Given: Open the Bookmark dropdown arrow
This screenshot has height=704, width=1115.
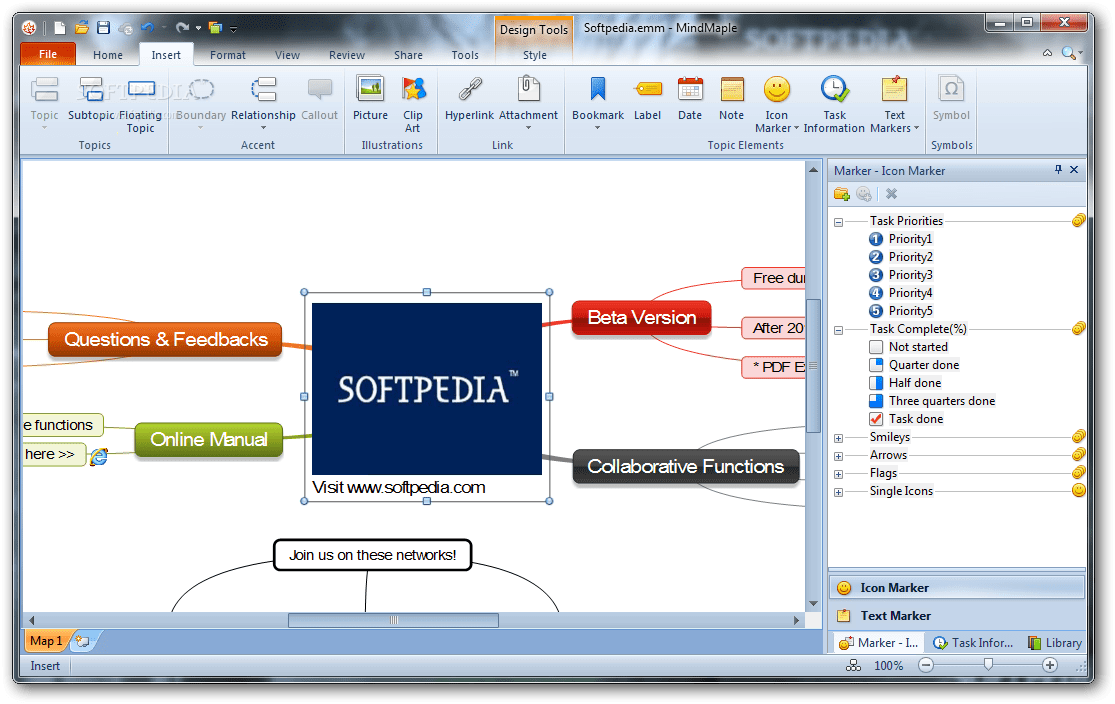Looking at the screenshot, I should 597,128.
